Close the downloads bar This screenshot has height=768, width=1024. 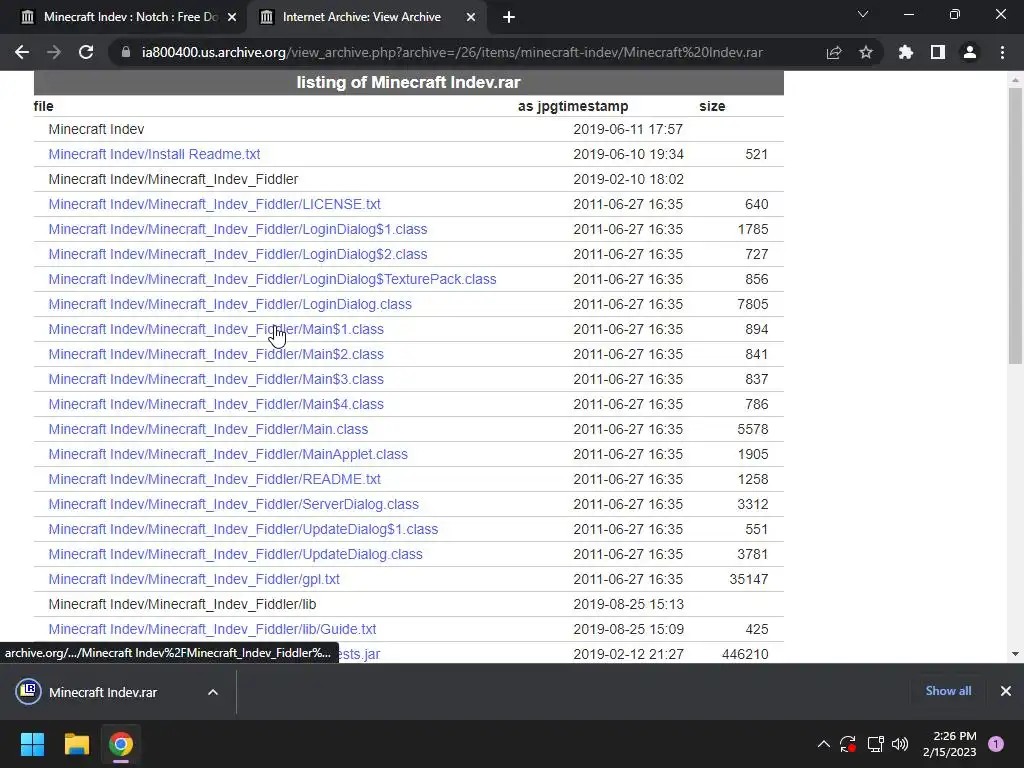pyautogui.click(x=1006, y=691)
